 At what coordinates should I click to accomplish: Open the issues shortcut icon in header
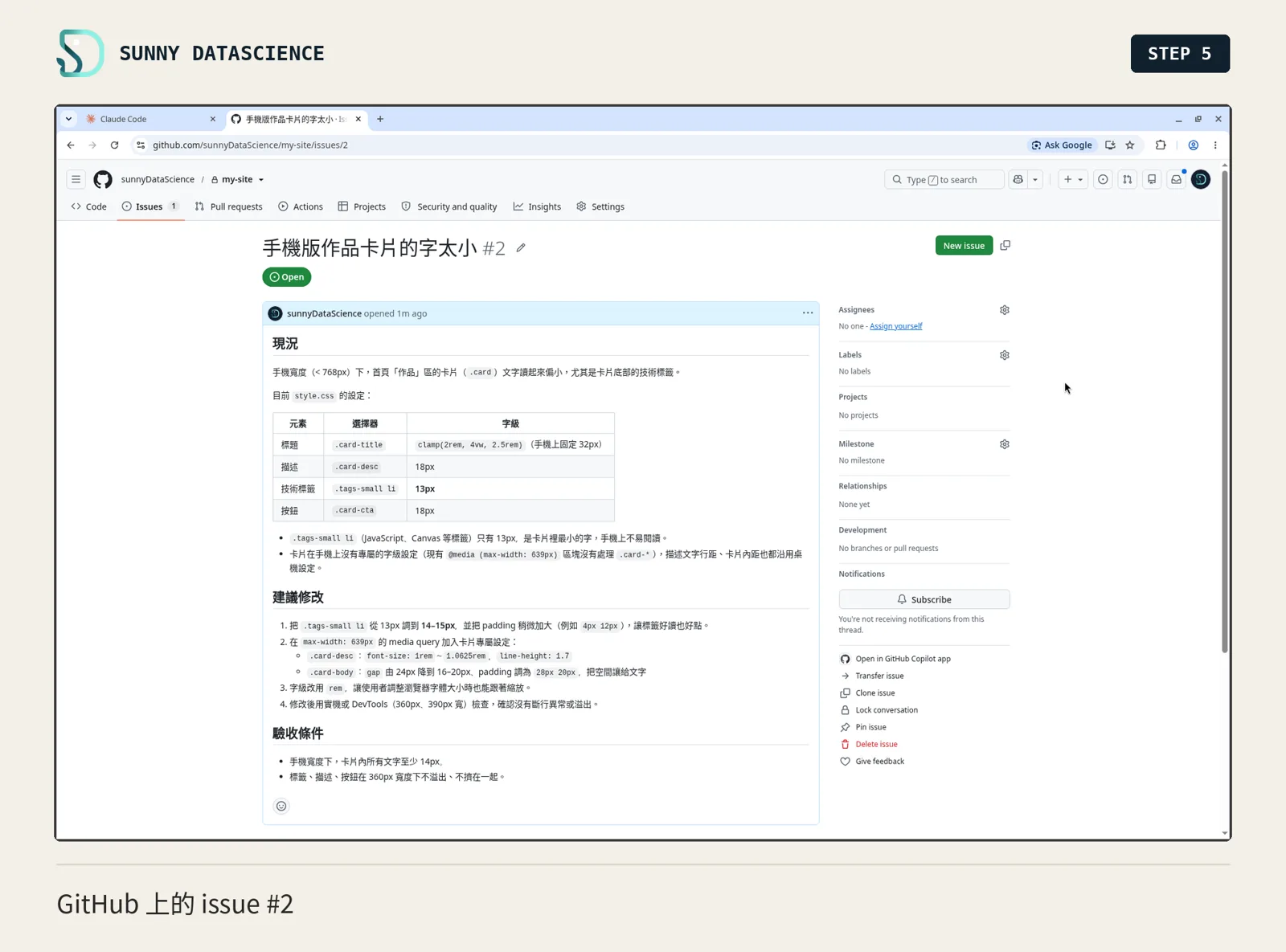(1103, 180)
